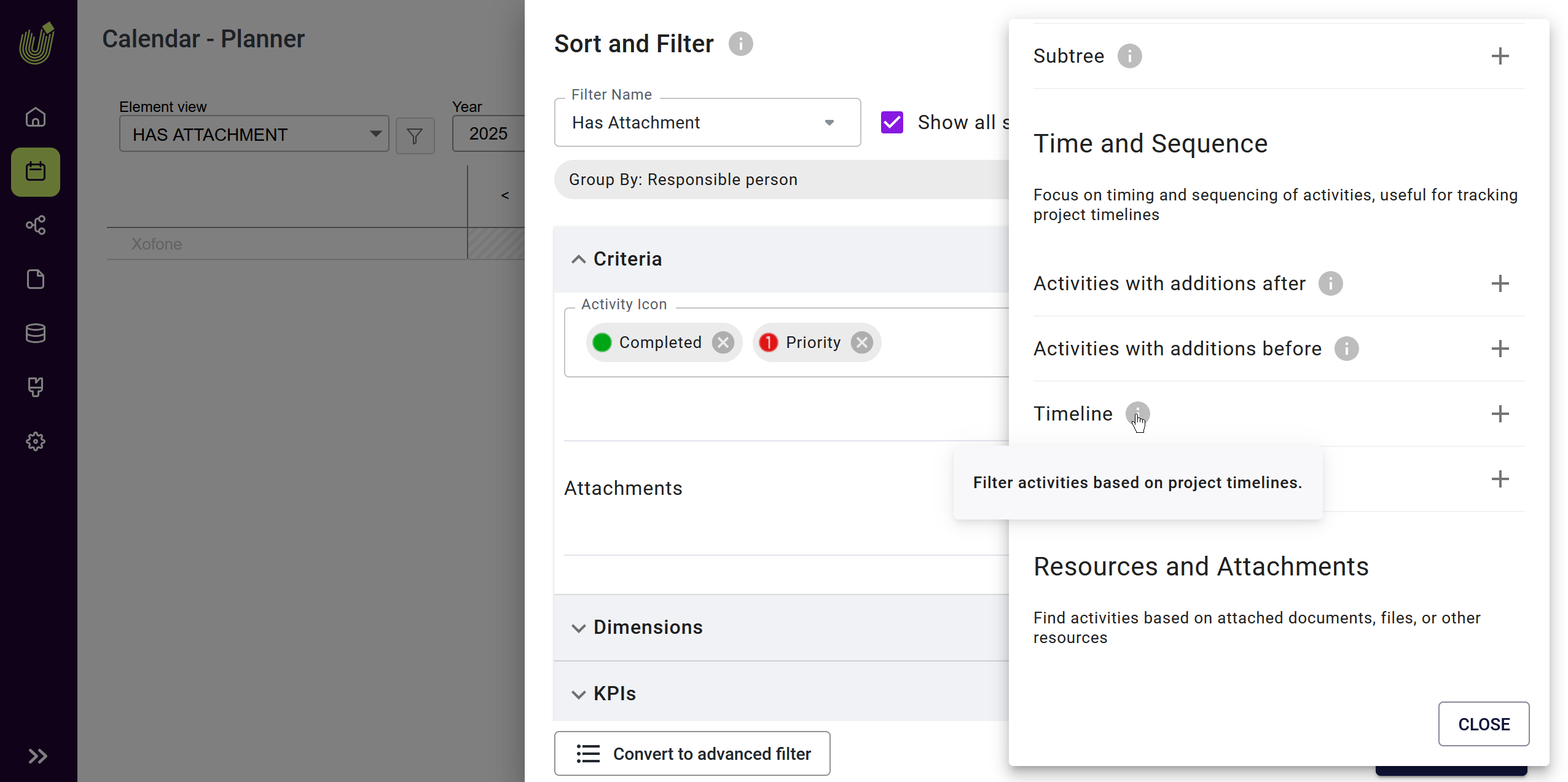Toggle the Show all checkbox

point(892,122)
